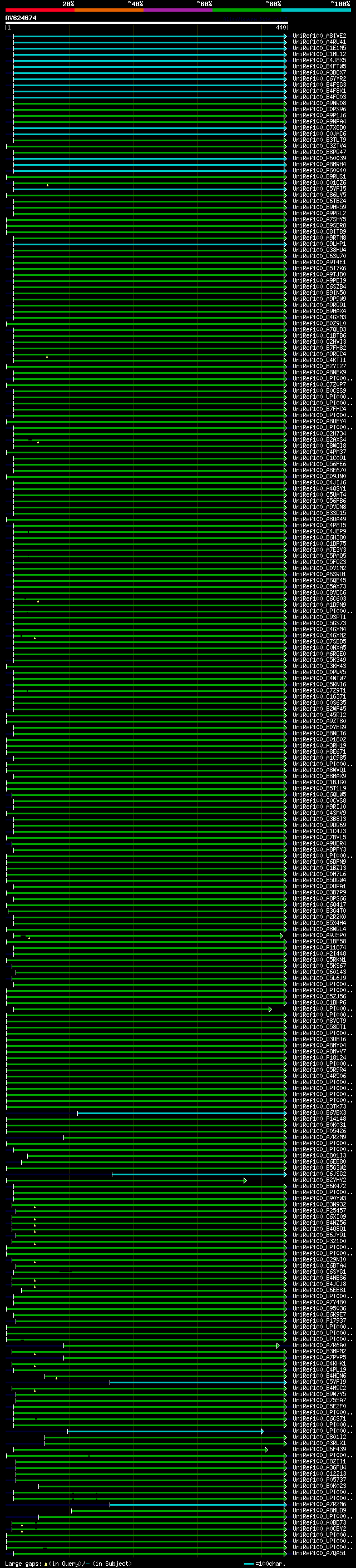This screenshot has height=1568, width=356.
Task: Click the cyan alignment bar for UniRef100_Q9LHP1
Action: 150,244
